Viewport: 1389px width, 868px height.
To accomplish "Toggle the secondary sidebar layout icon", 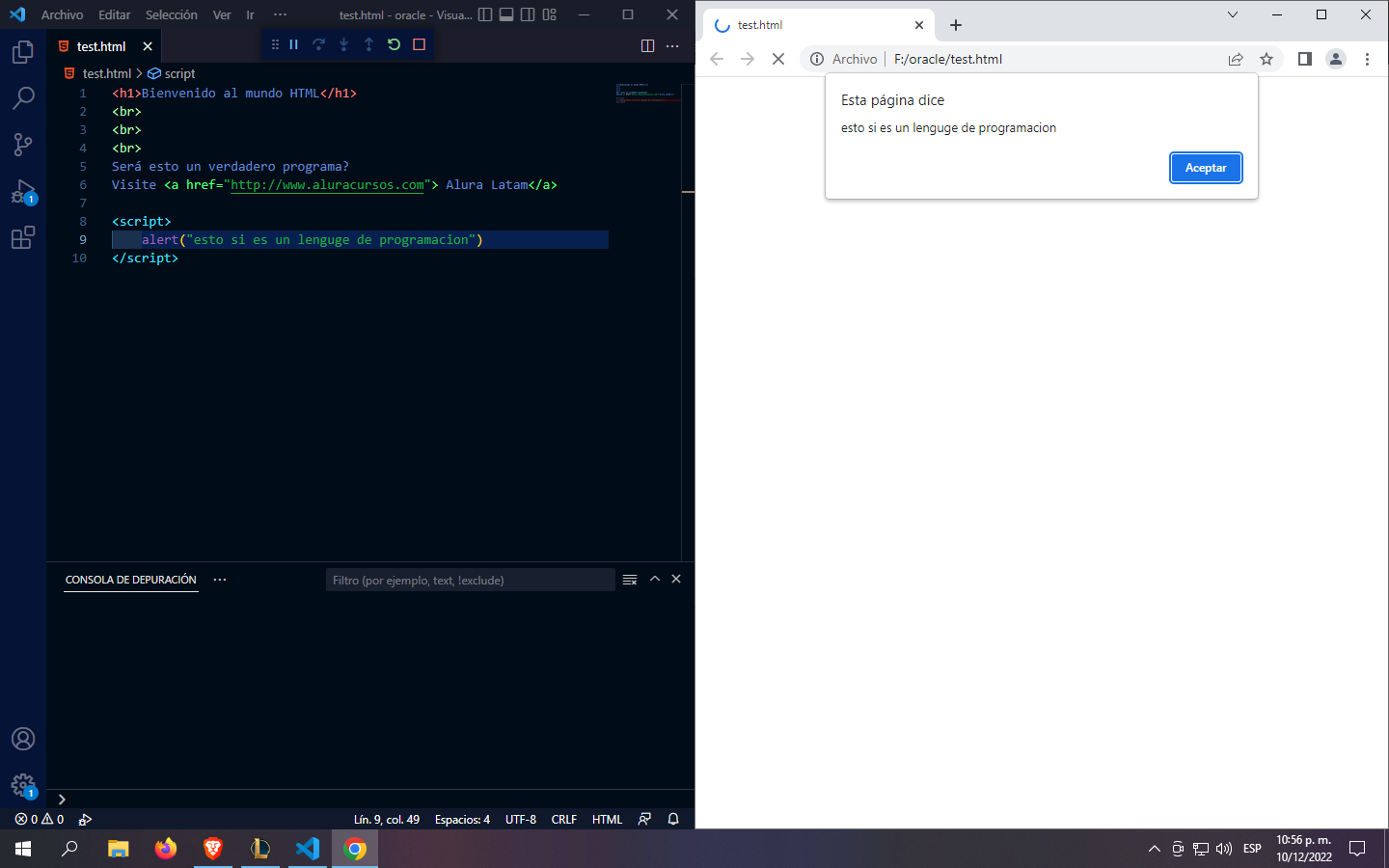I will 528,14.
